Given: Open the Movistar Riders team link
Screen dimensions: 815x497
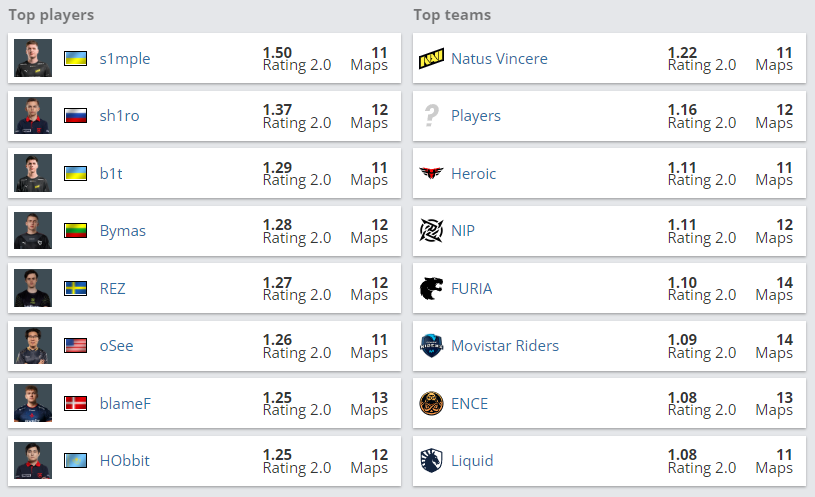Looking at the screenshot, I should (505, 346).
